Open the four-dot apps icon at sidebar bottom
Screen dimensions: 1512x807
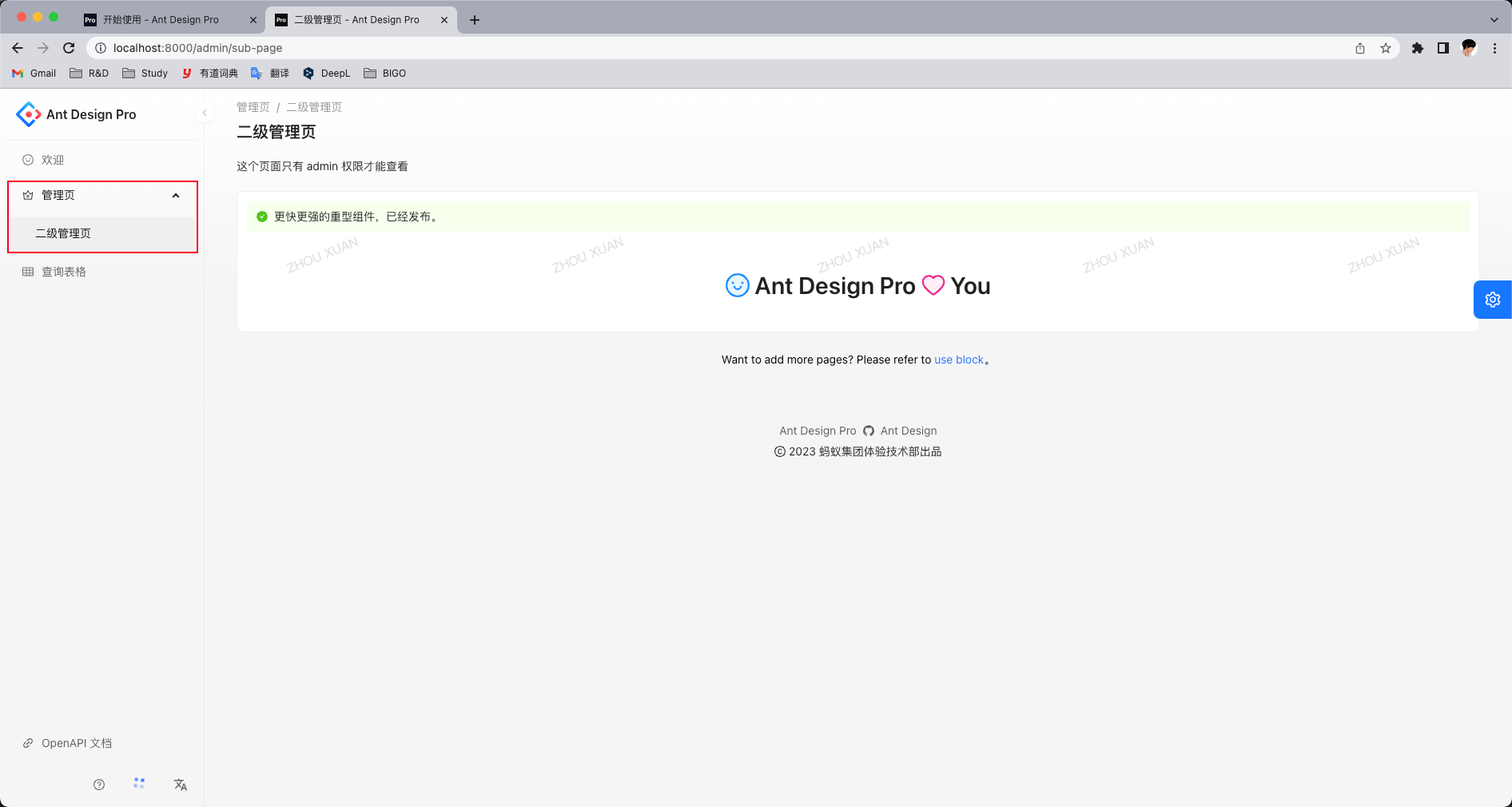[139, 784]
